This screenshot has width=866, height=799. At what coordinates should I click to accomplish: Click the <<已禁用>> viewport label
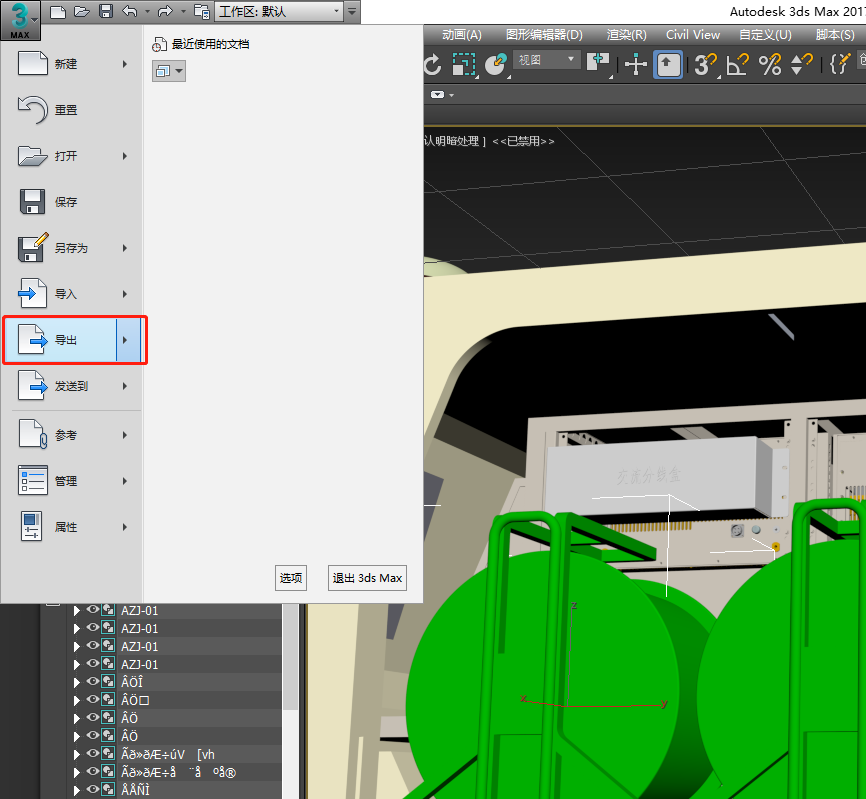point(523,141)
